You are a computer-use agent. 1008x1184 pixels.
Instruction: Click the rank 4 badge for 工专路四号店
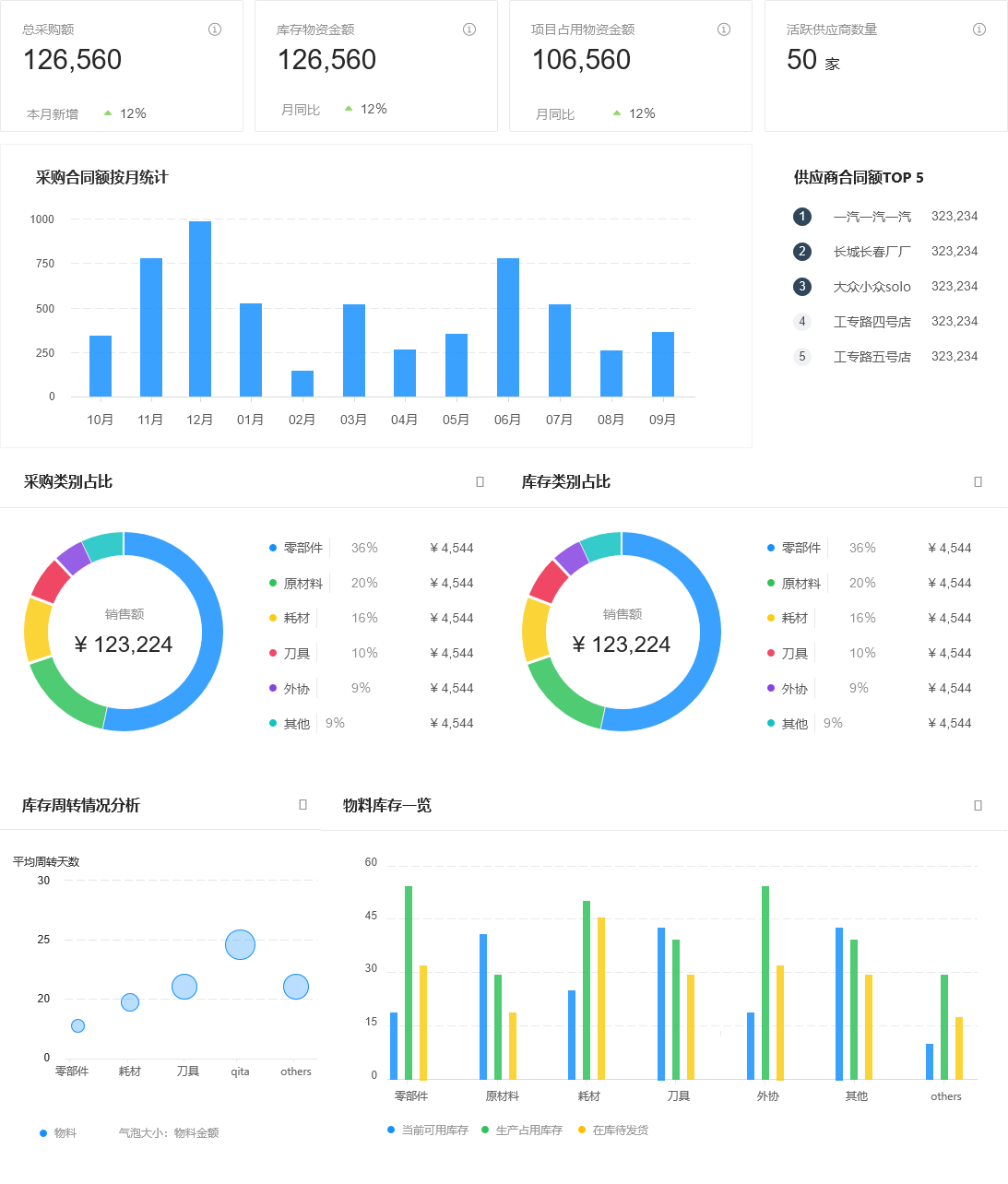coord(802,322)
